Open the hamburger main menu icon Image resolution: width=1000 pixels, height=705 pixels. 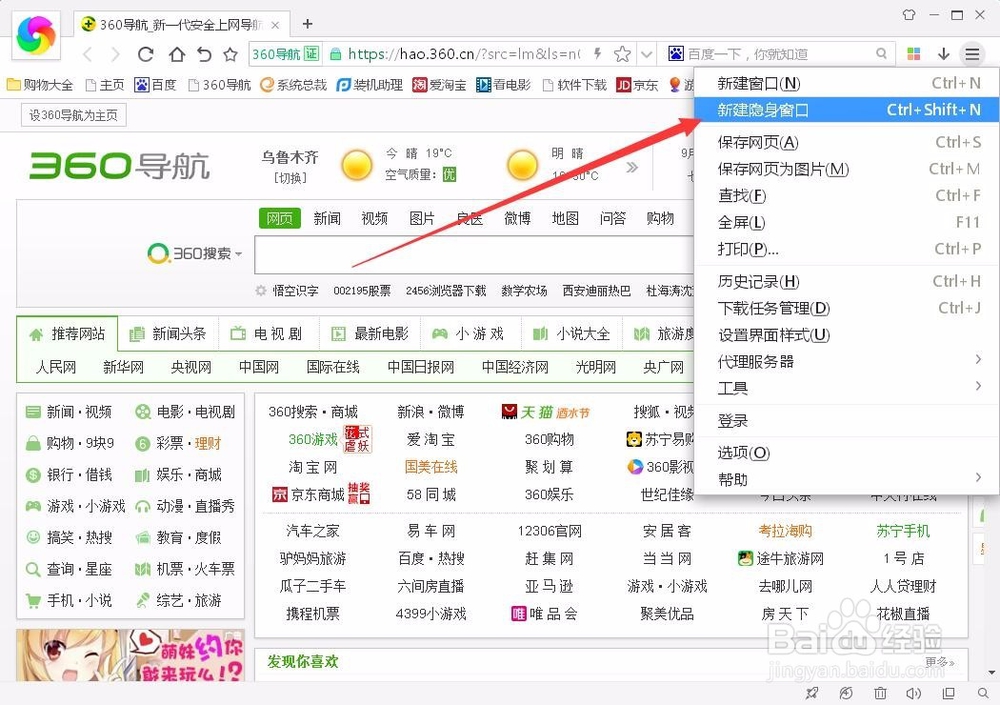coord(972,53)
